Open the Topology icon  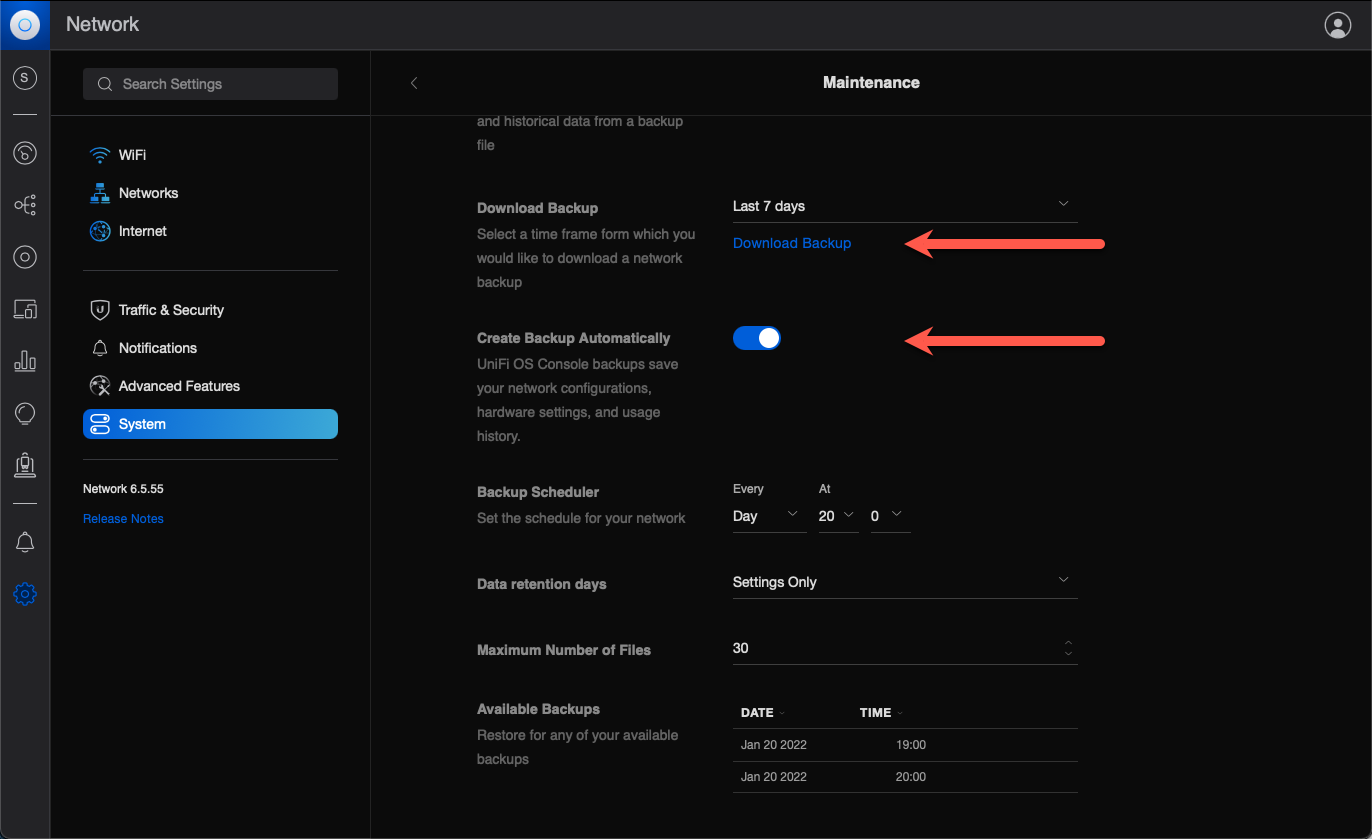[x=25, y=206]
